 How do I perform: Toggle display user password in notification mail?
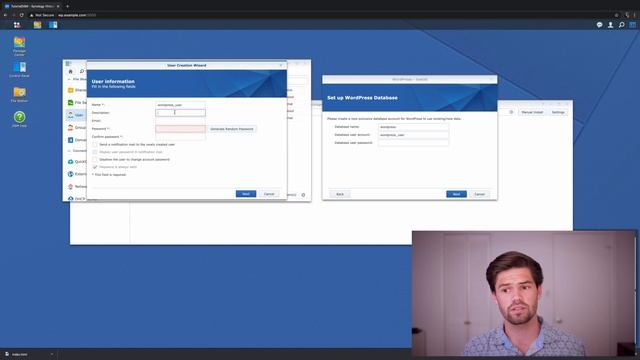click(x=95, y=152)
